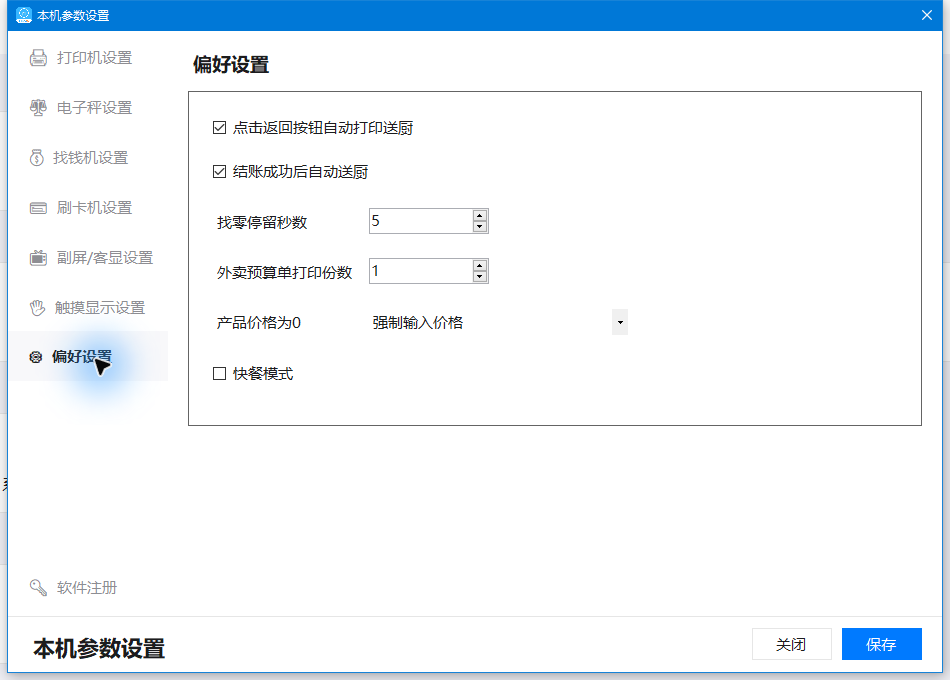This screenshot has width=950, height=680.
Task: Click the software registration key icon
Action: point(38,587)
